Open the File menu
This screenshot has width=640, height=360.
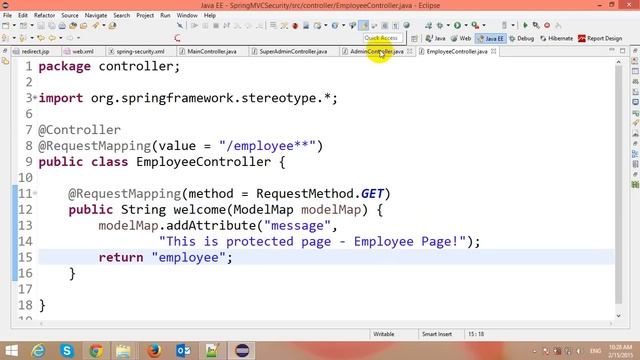[x=7, y=15]
